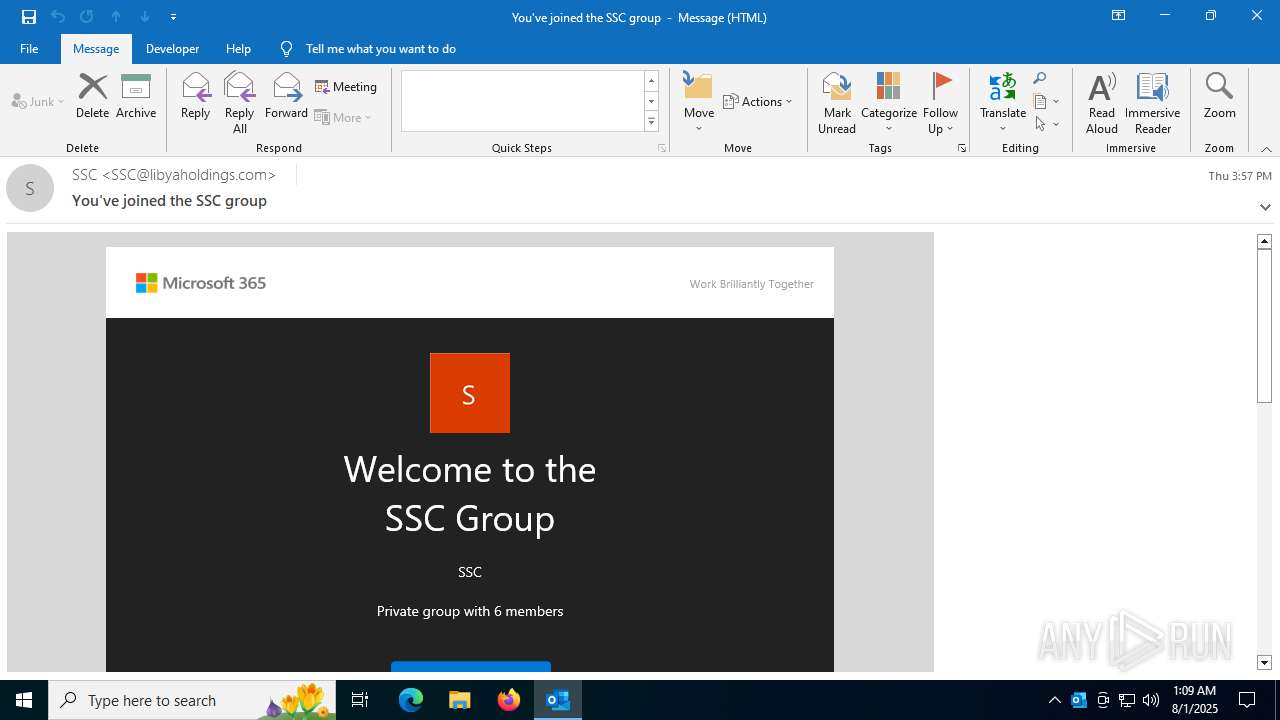Expand the message header details
The height and width of the screenshot is (720, 1280).
click(1265, 207)
